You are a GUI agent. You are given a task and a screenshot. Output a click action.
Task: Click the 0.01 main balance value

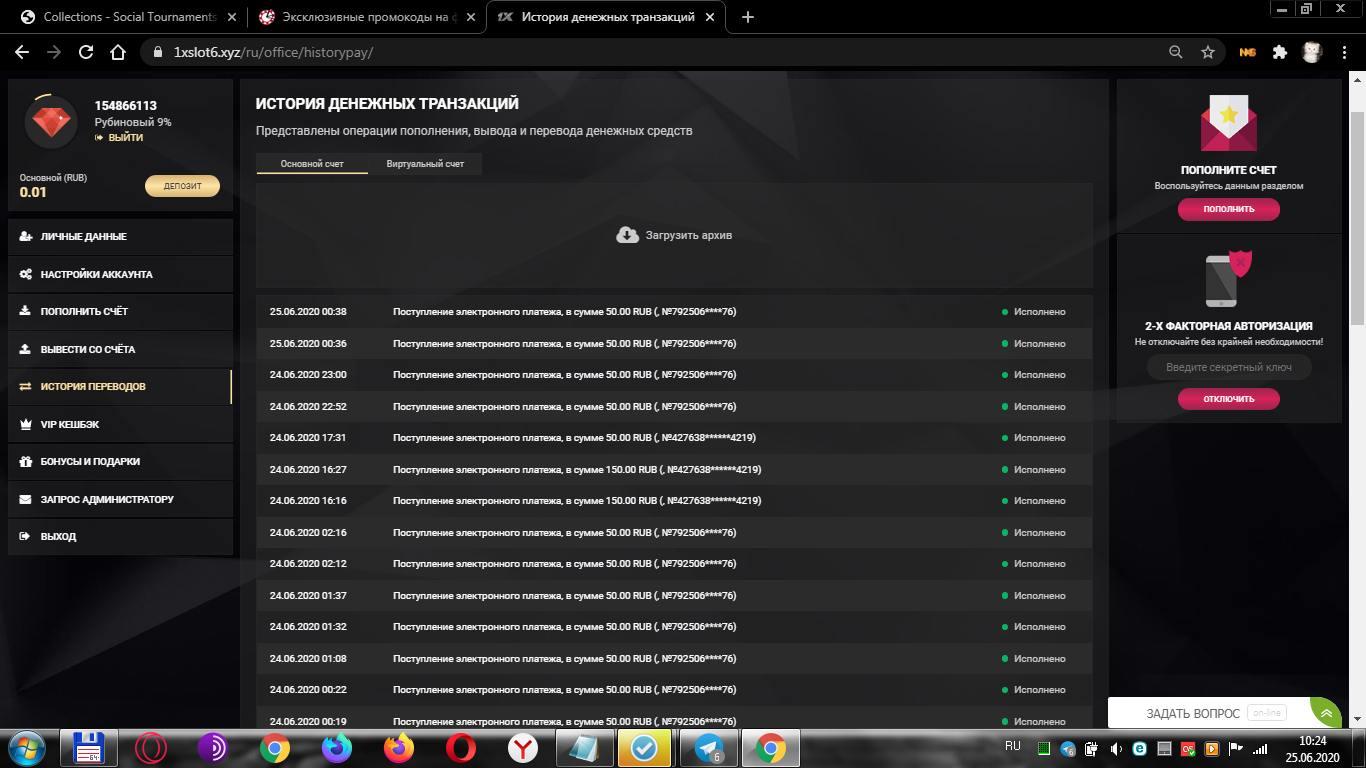pos(33,192)
